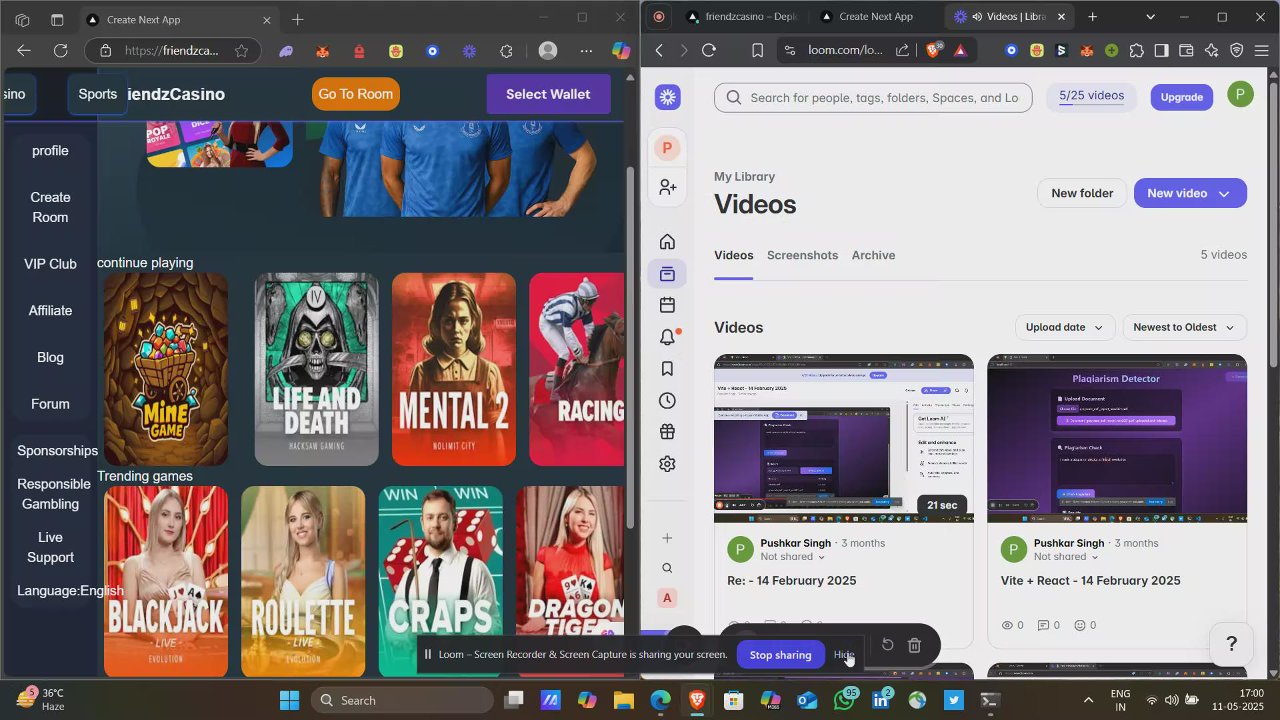Show hidden system tray icons
This screenshot has width=1280, height=720.
pyautogui.click(x=1088, y=700)
